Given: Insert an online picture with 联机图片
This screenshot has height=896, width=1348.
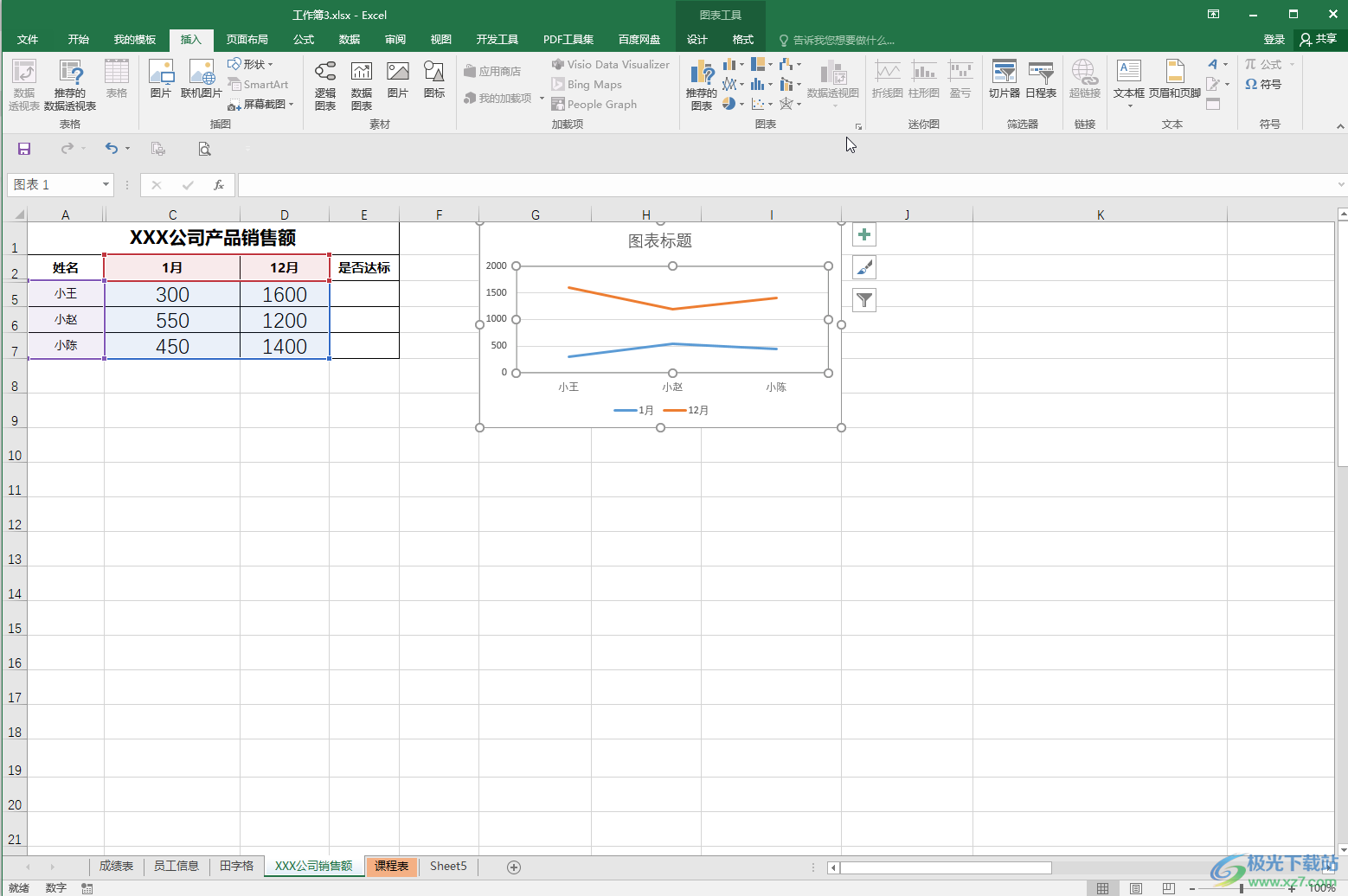Looking at the screenshot, I should coord(202,80).
